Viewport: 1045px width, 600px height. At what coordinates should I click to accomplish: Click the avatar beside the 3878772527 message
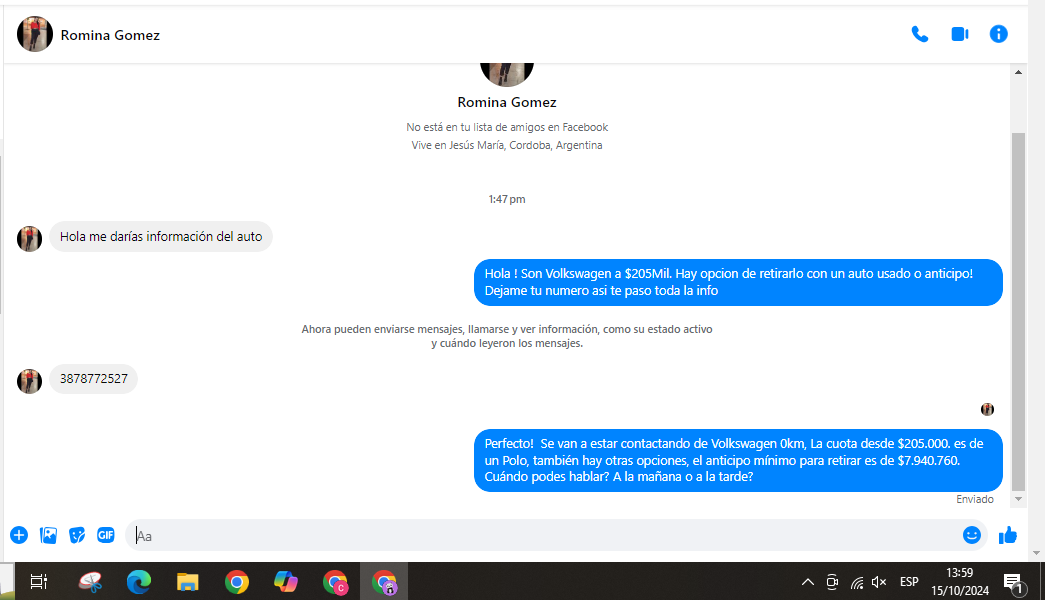pyautogui.click(x=29, y=381)
